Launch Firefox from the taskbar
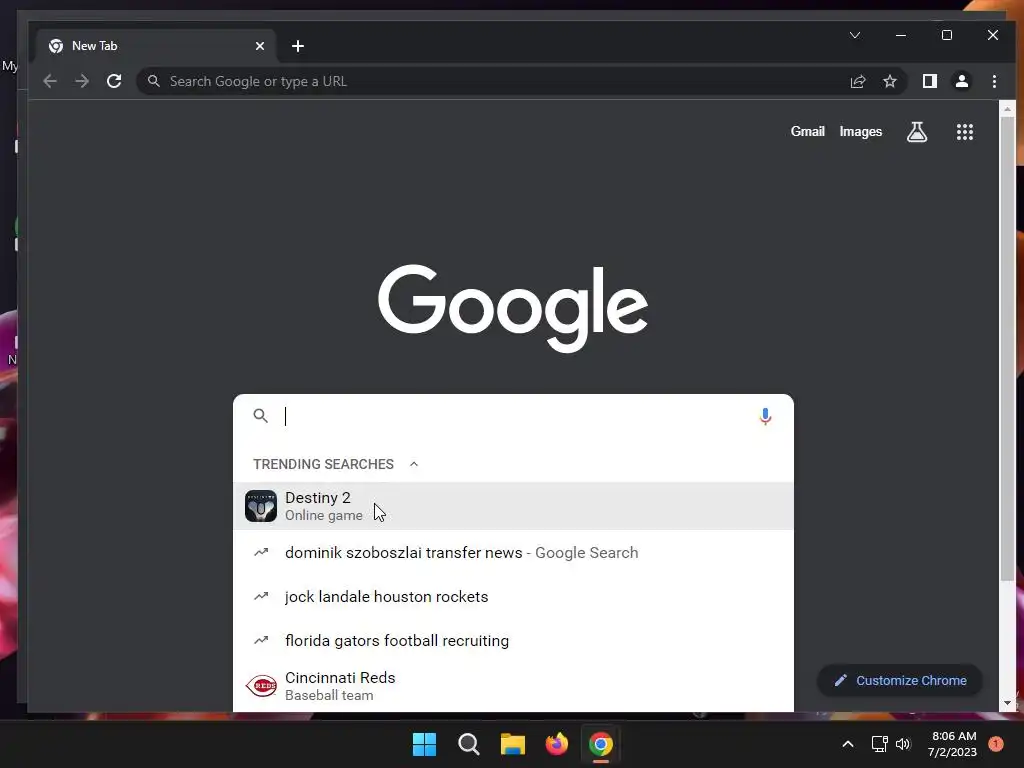 pos(556,744)
